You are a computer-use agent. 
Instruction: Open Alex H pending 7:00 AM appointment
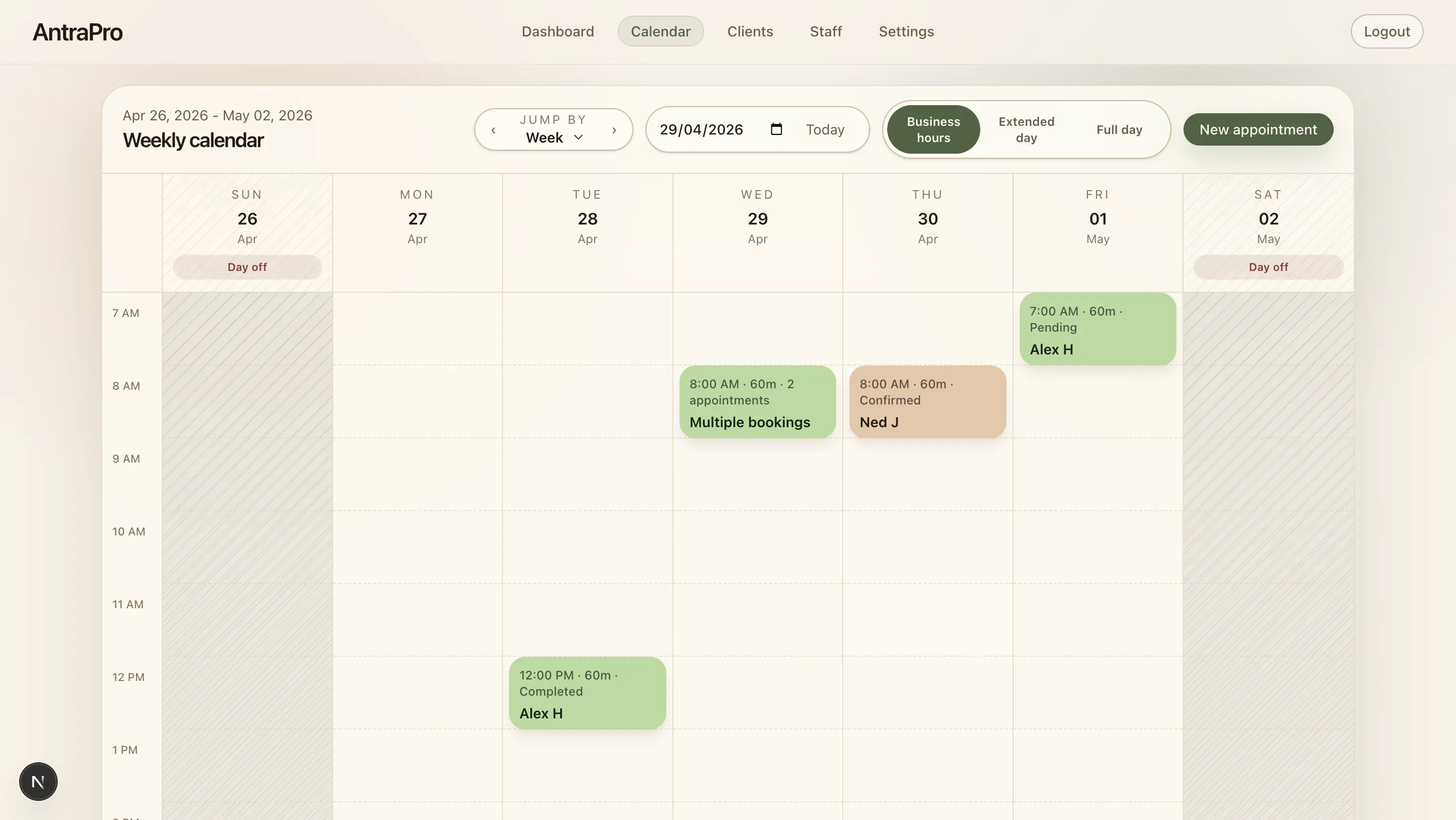[x=1098, y=329]
